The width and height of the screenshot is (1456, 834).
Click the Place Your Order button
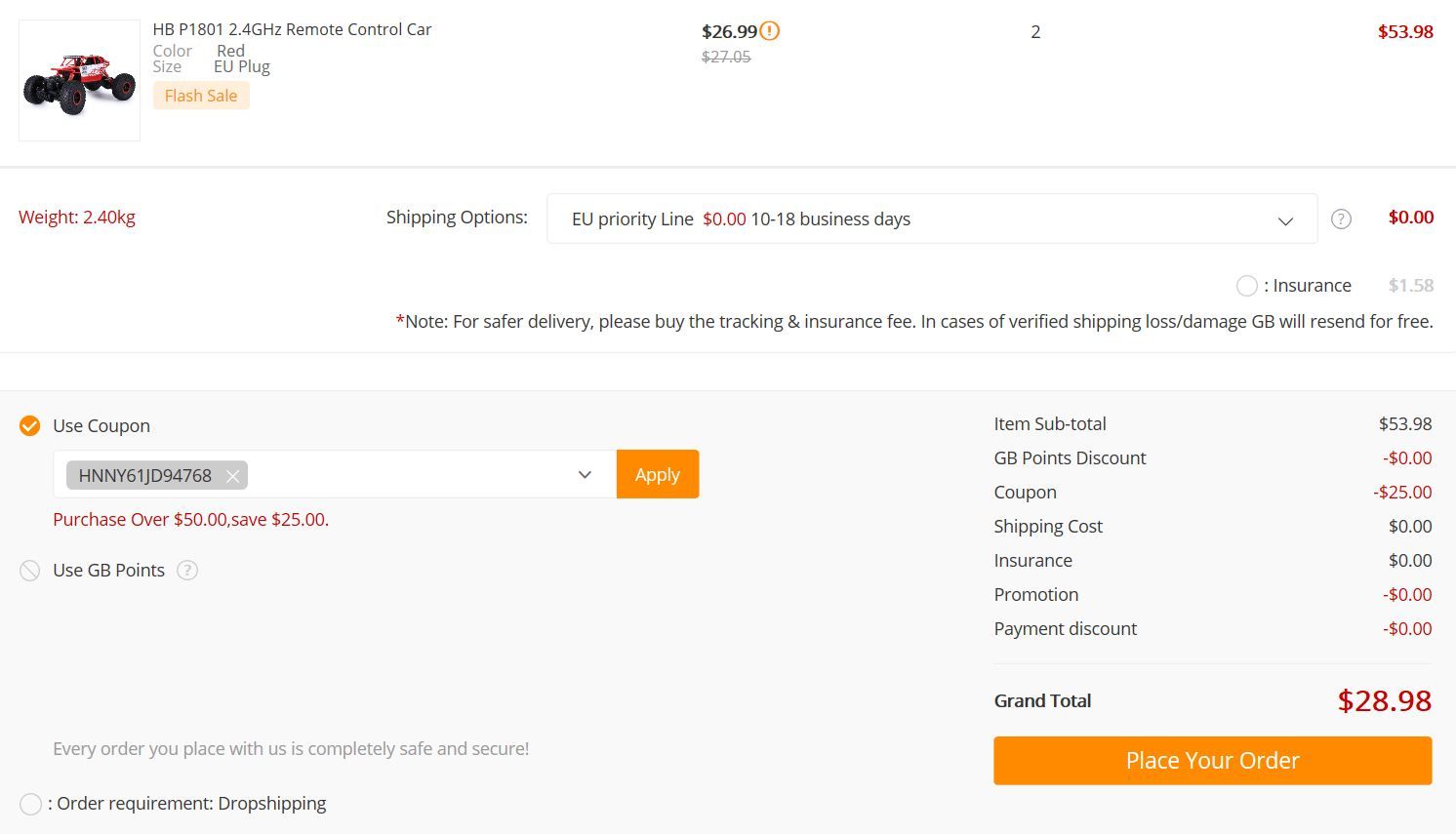pyautogui.click(x=1212, y=761)
